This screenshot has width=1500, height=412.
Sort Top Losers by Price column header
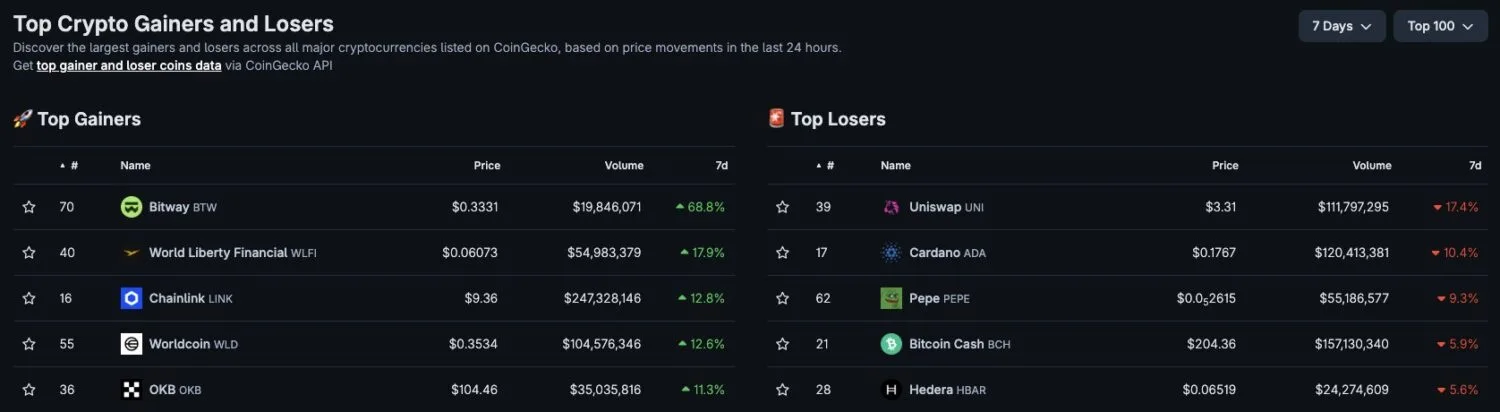pos(1225,166)
